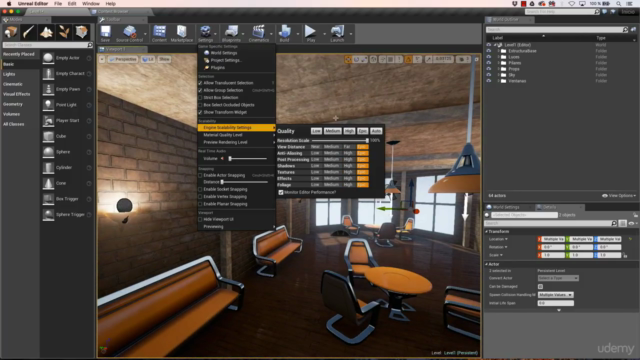Viewport: 640px width, 360px height.
Task: Enable Box Select Occluded Objects checkbox
Action: [x=200, y=105]
